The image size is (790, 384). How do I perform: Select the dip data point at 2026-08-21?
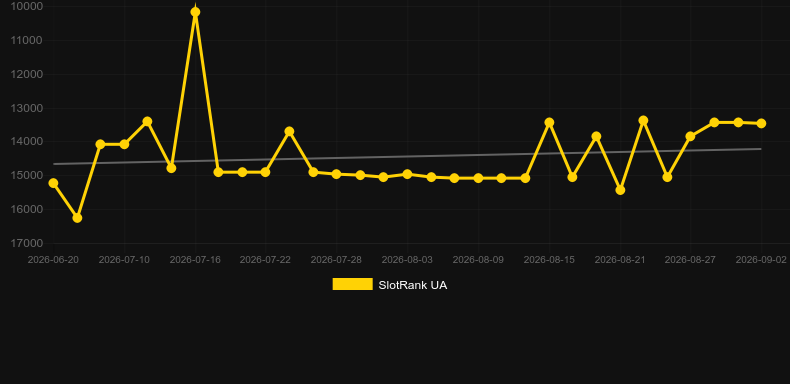[620, 190]
